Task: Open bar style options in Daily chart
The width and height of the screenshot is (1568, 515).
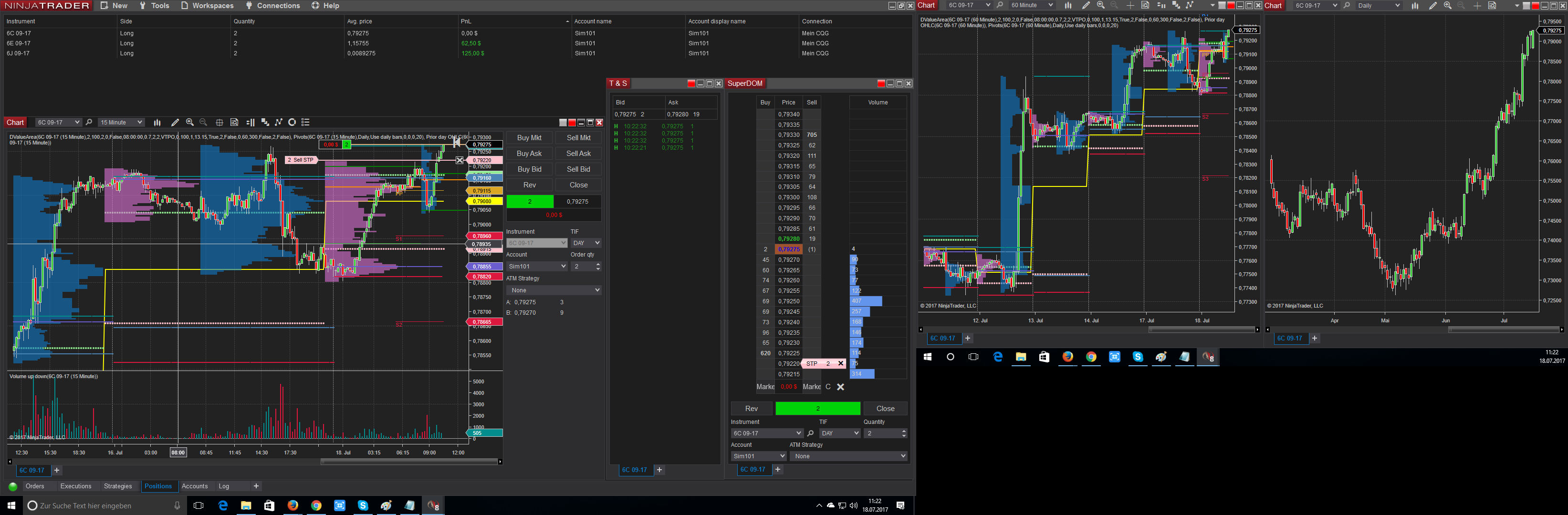Action: pos(1415,5)
